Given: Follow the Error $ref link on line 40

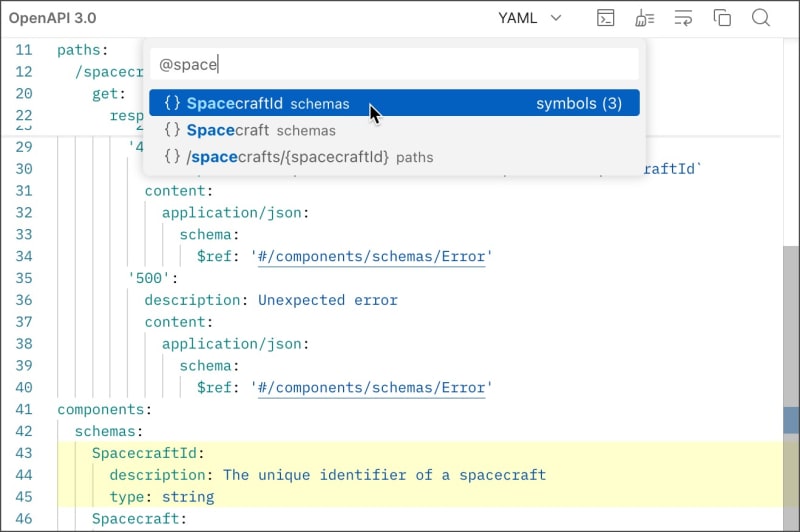Looking at the screenshot, I should [371, 388].
